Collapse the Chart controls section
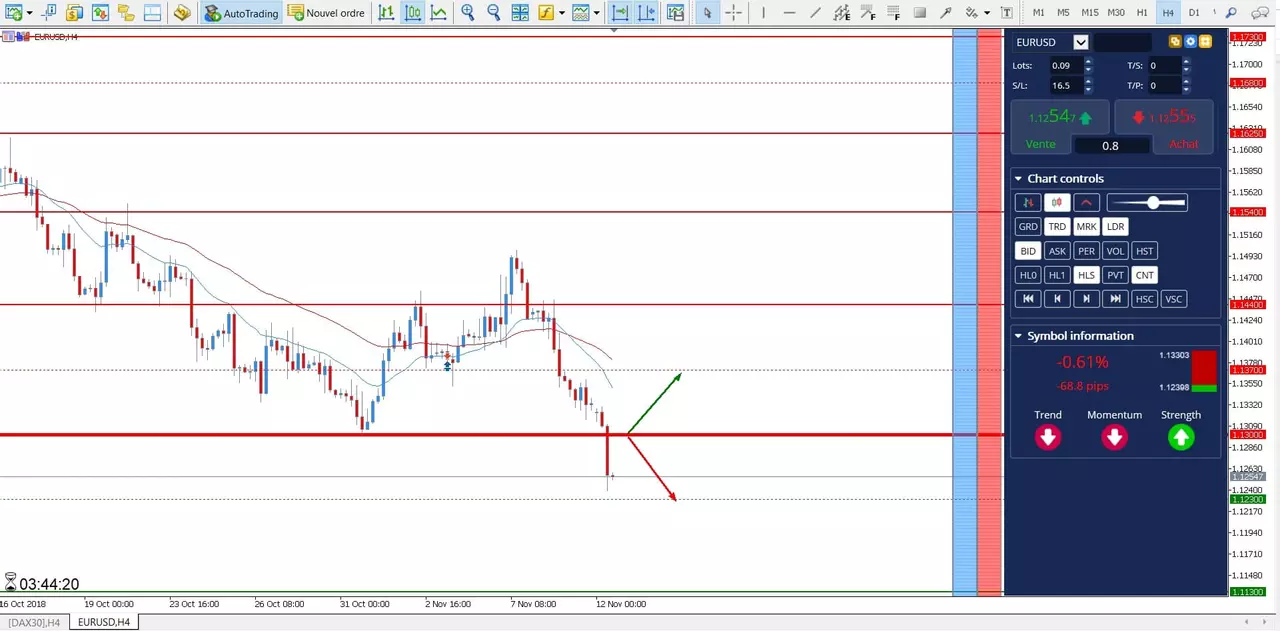 (1018, 179)
